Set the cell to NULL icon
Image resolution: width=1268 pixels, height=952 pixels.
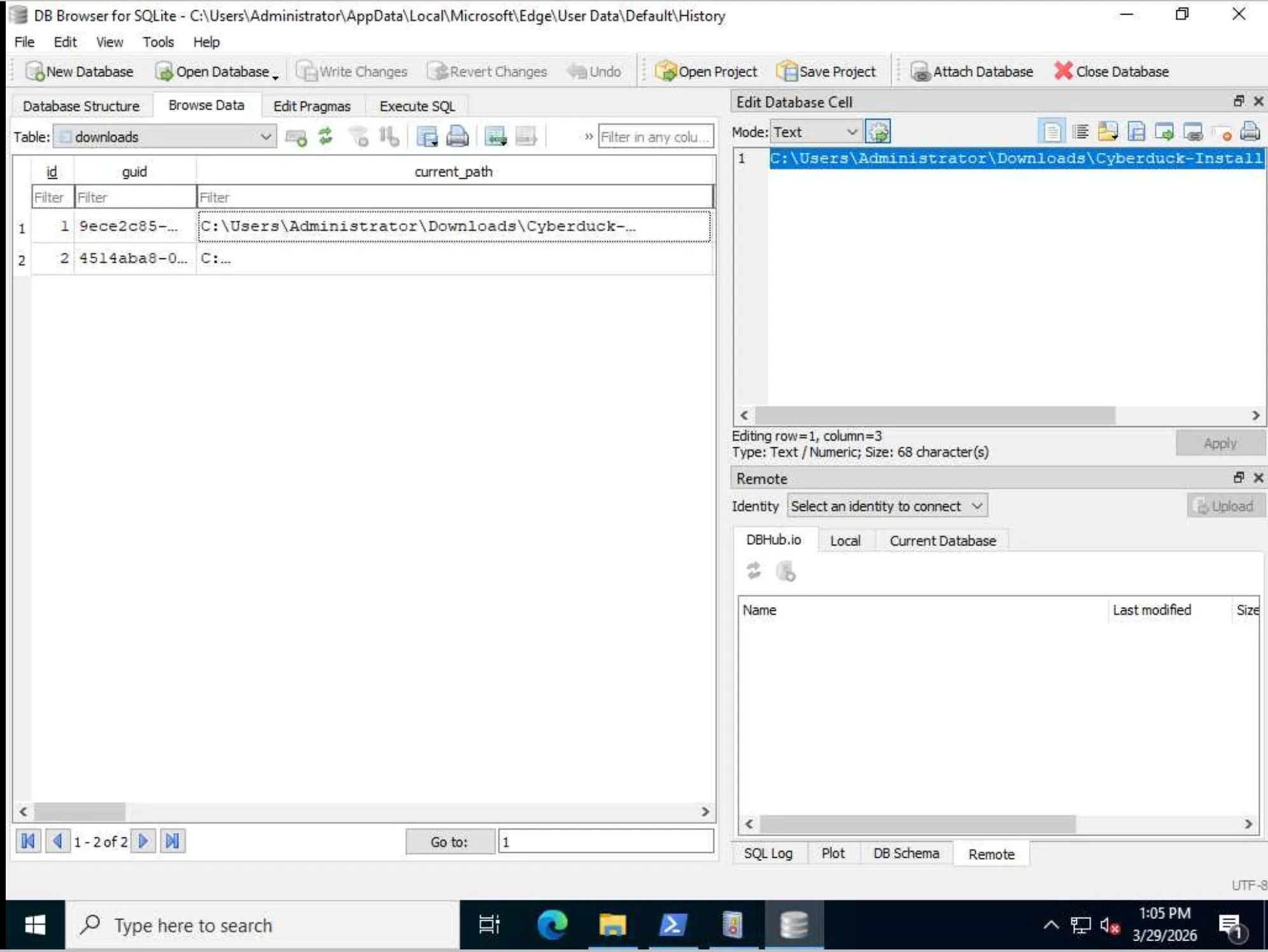click(x=1222, y=132)
